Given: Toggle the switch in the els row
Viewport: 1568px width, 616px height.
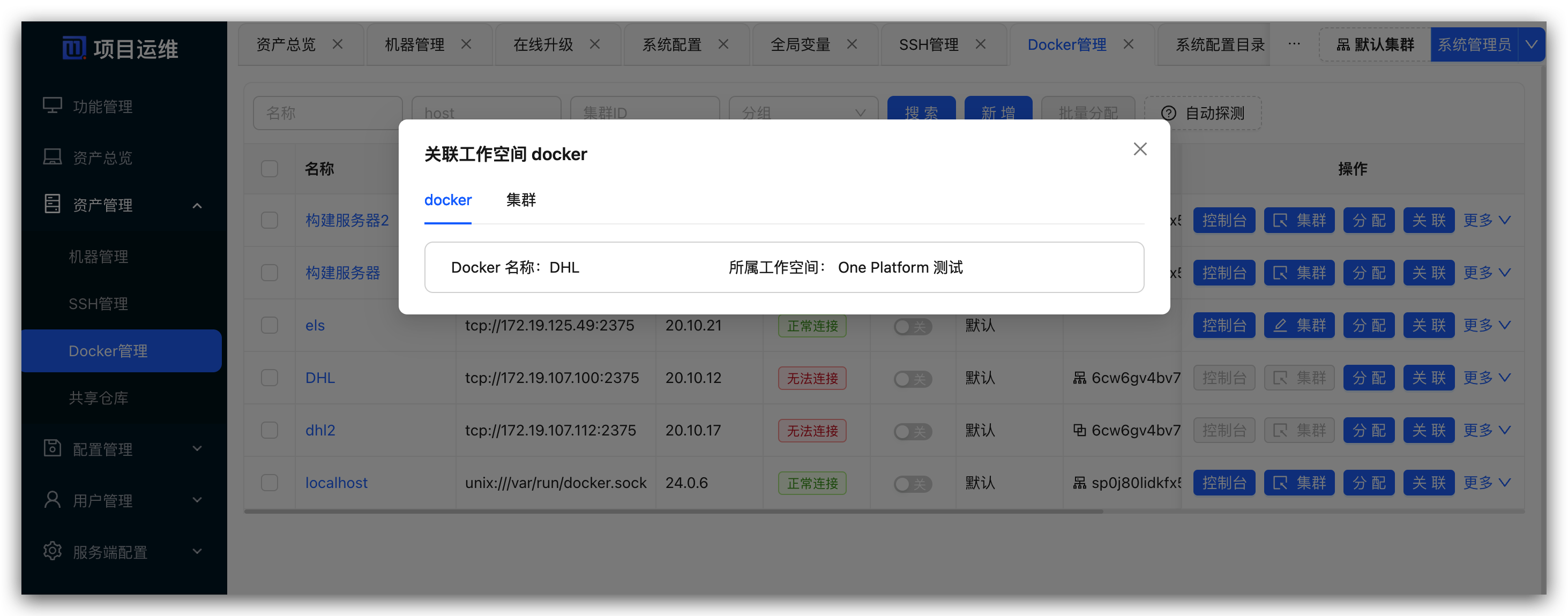Looking at the screenshot, I should tap(912, 326).
